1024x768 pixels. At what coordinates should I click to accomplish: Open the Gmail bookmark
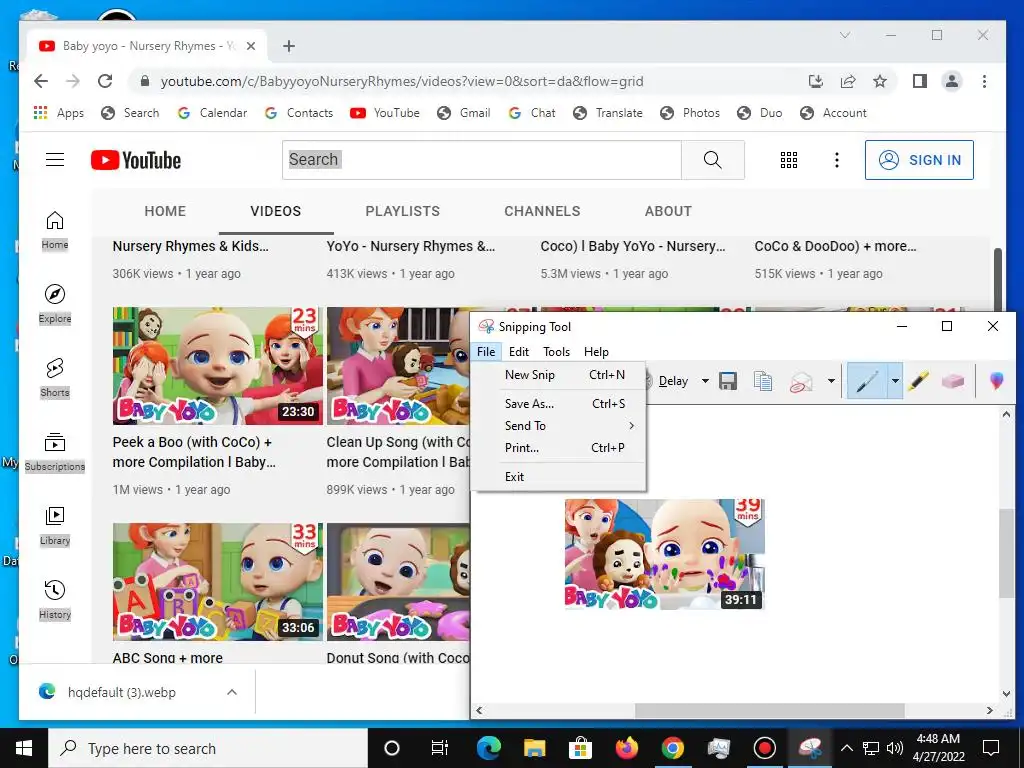[x=464, y=113]
